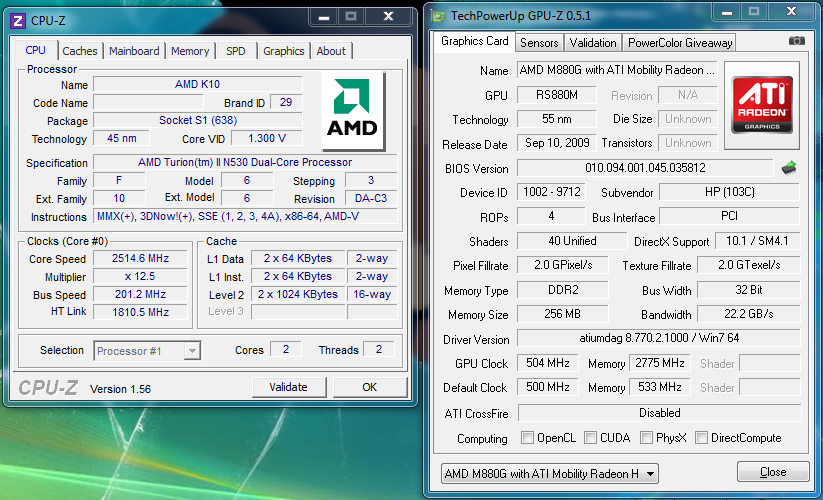Image resolution: width=823 pixels, height=500 pixels.
Task: Click the GPU Name field in GPU-Z
Action: coord(617,70)
